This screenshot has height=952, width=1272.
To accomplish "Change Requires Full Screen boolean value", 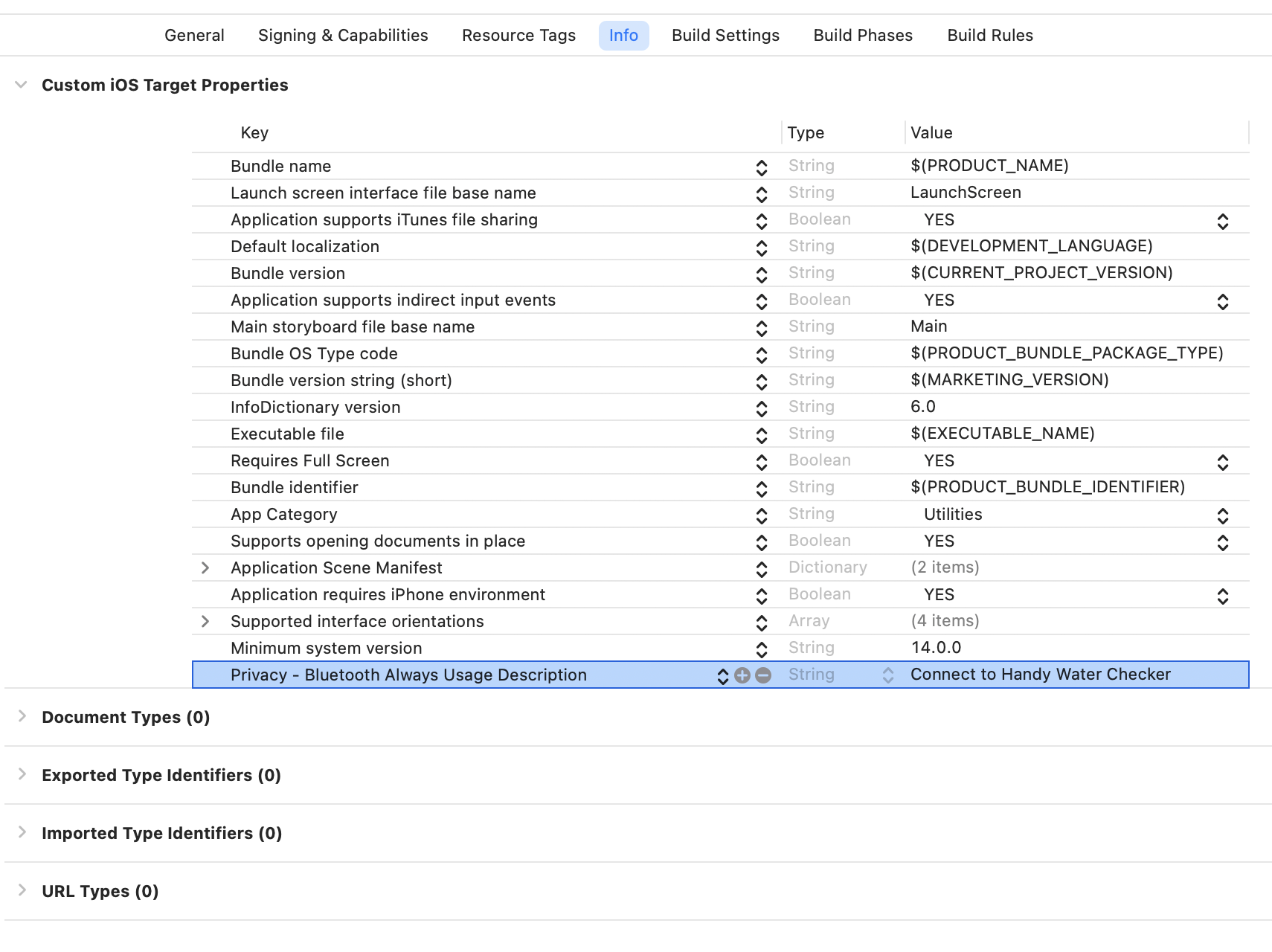I will click(x=1222, y=462).
